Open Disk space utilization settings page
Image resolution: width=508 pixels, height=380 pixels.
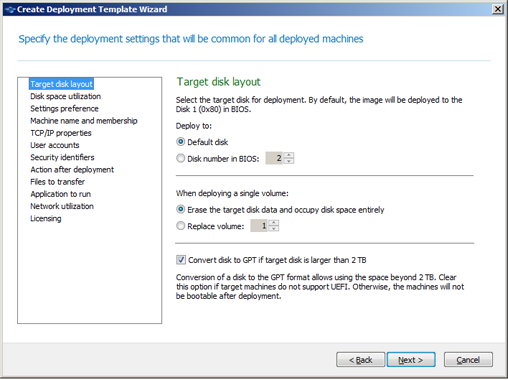point(65,96)
